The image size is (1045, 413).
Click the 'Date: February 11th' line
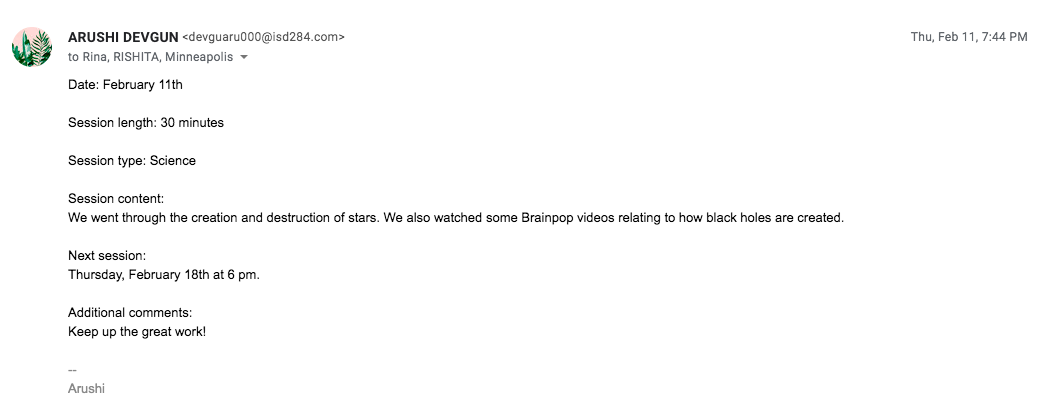click(x=125, y=85)
